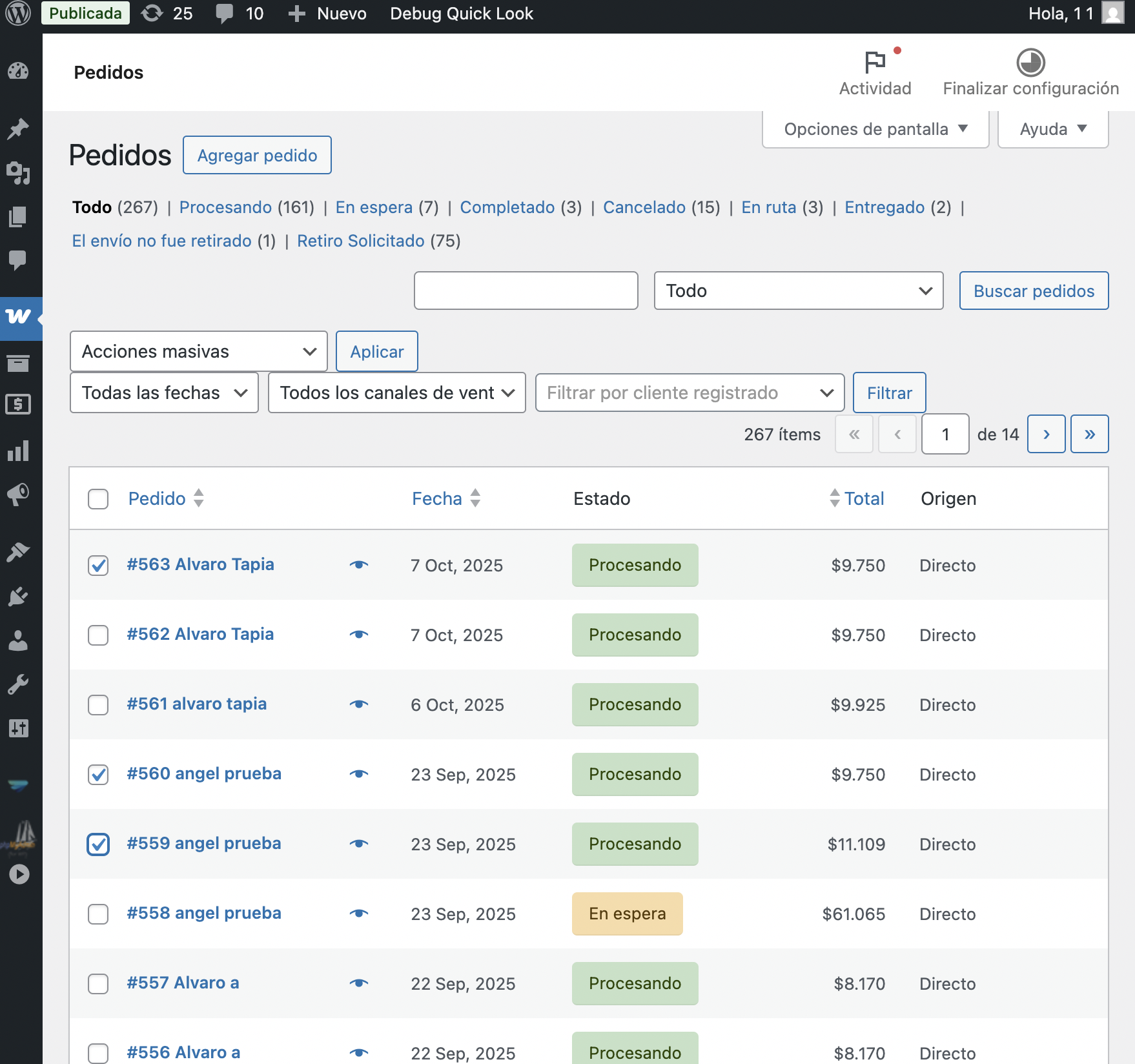Image resolution: width=1135 pixels, height=1064 pixels.
Task: Open the Marketing megaphone sidebar icon
Action: 18,495
